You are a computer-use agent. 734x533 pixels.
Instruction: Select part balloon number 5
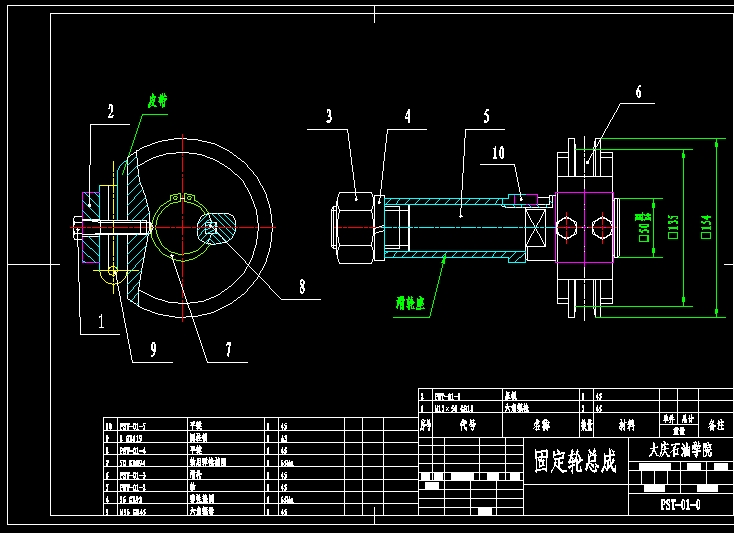[486, 116]
